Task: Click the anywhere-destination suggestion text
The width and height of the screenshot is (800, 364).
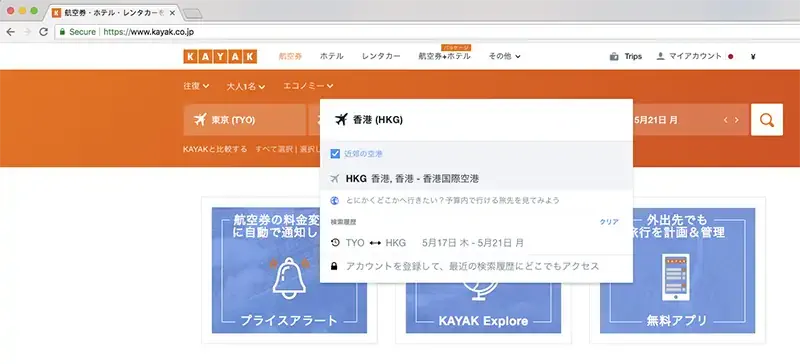Action: 452,201
